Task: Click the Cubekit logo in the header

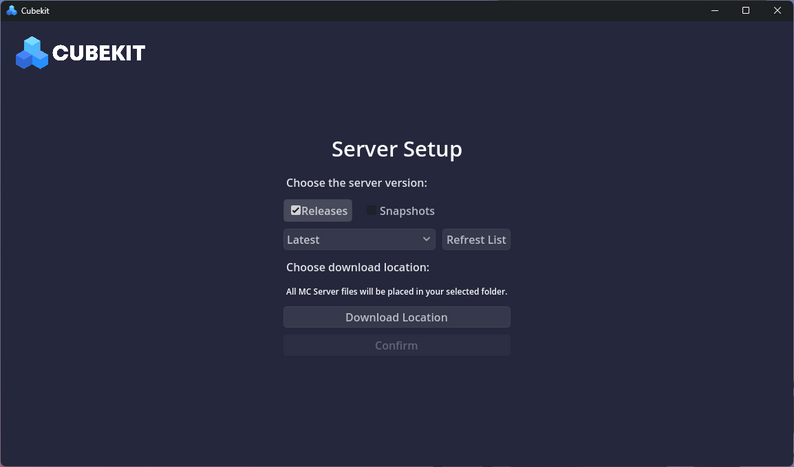Action: (81, 53)
